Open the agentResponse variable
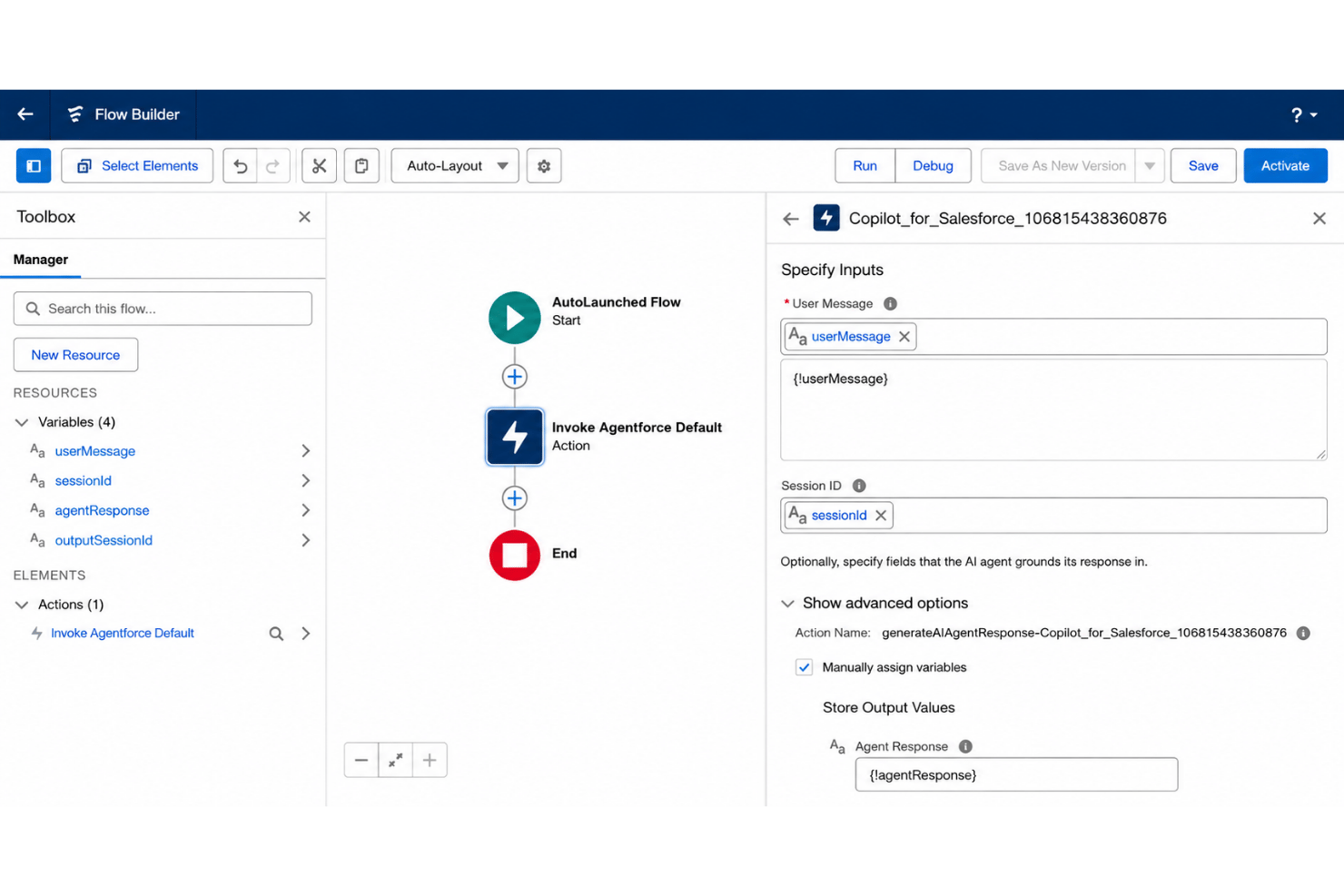 coord(102,511)
